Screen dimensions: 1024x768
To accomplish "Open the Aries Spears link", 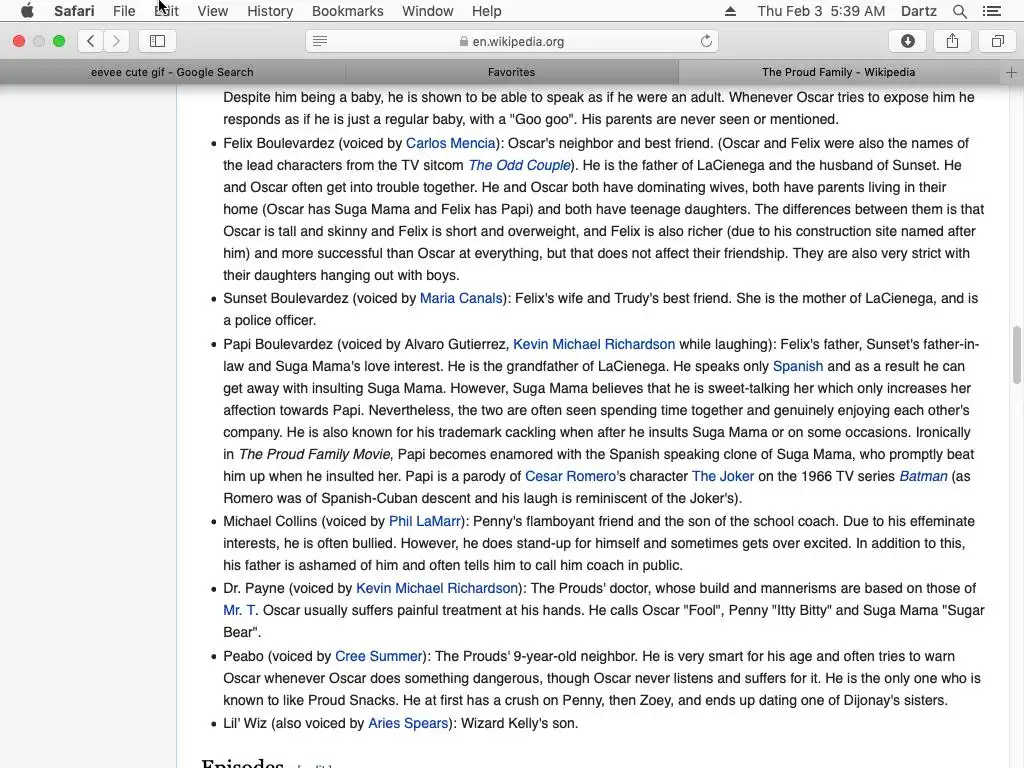I will pyautogui.click(x=408, y=724).
